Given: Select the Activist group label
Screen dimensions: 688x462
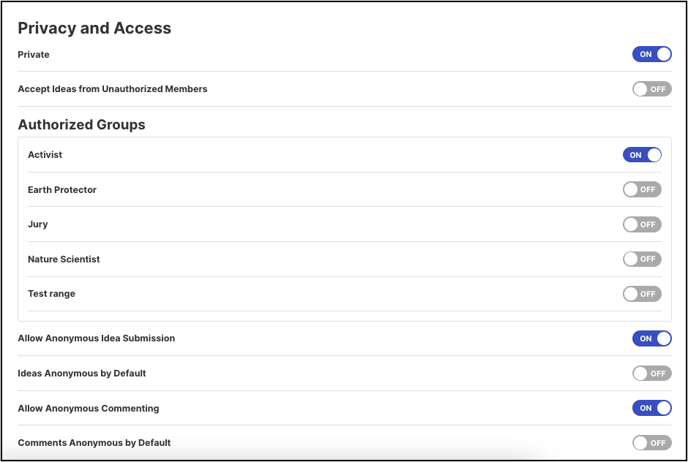Looking at the screenshot, I should [45, 154].
